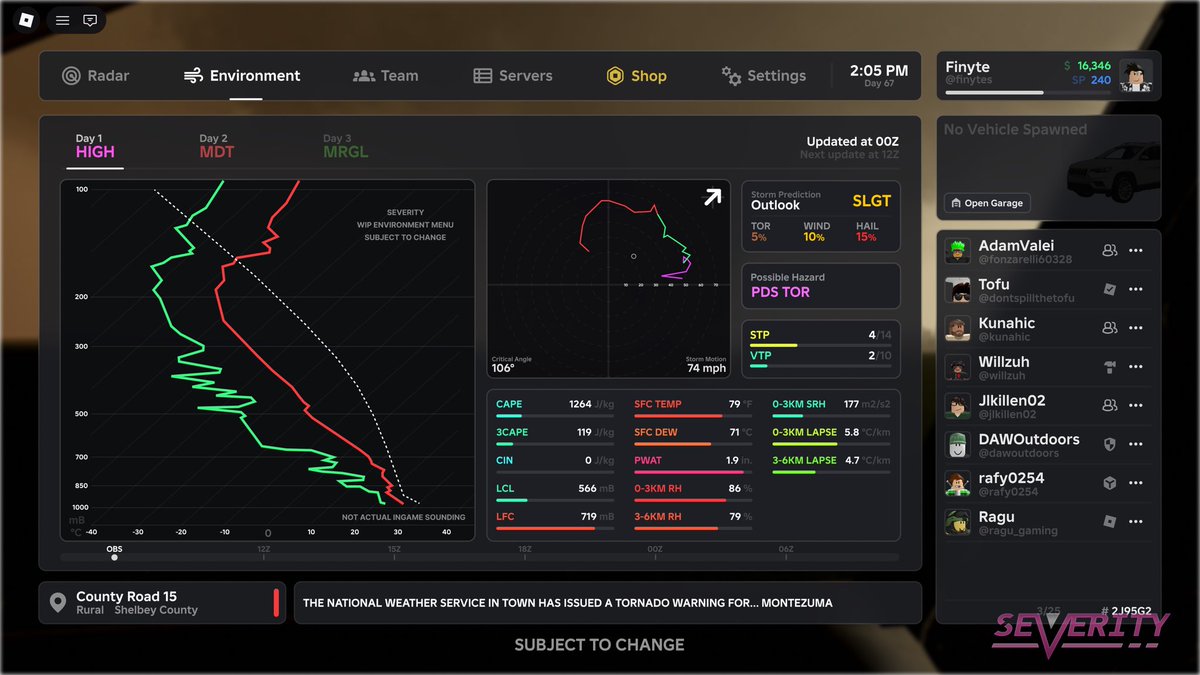Viewport: 1200px width, 675px height.
Task: Select the Day 2 MDT outlook
Action: tap(217, 146)
